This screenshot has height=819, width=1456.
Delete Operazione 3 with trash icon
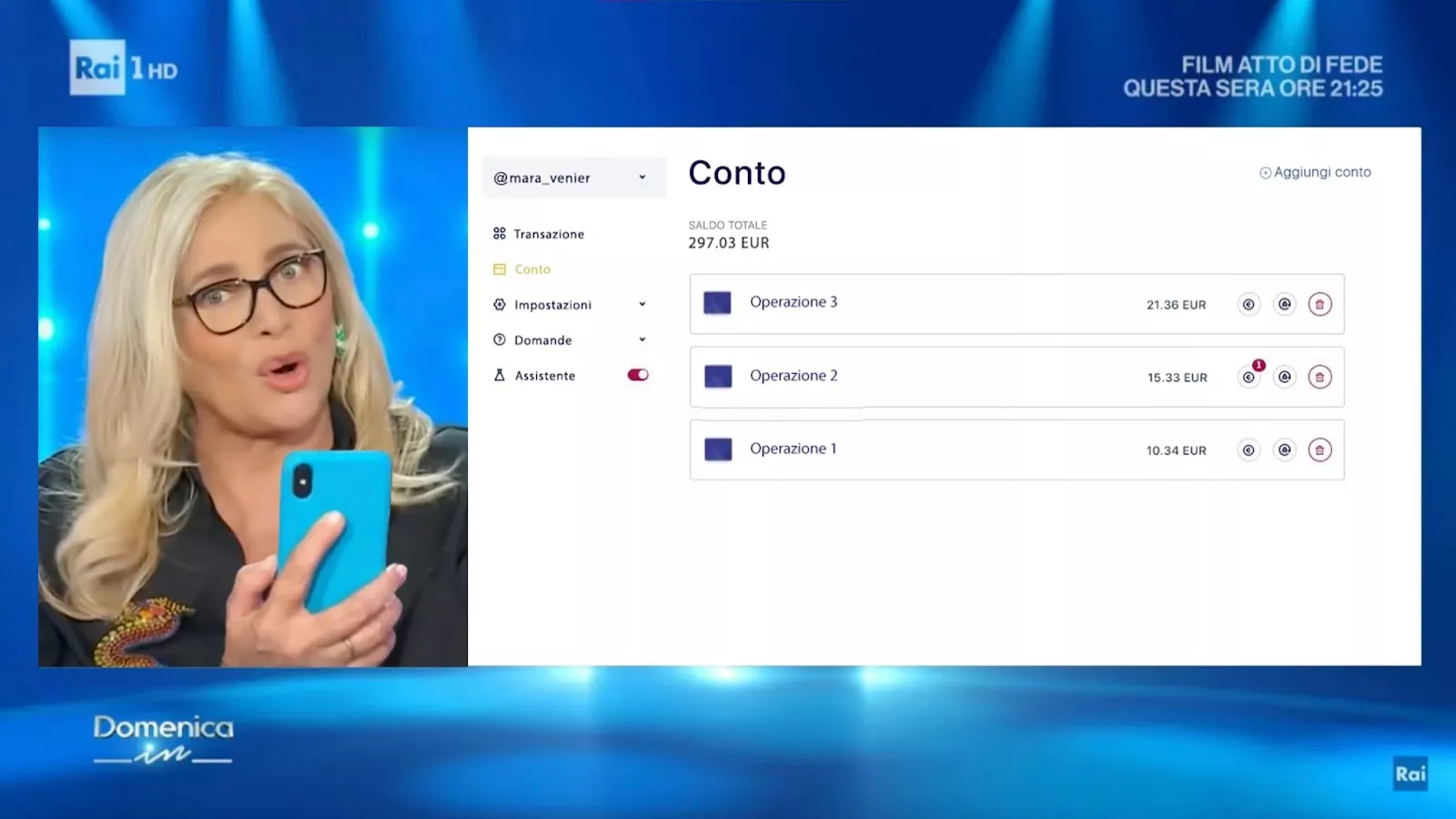[1319, 304]
